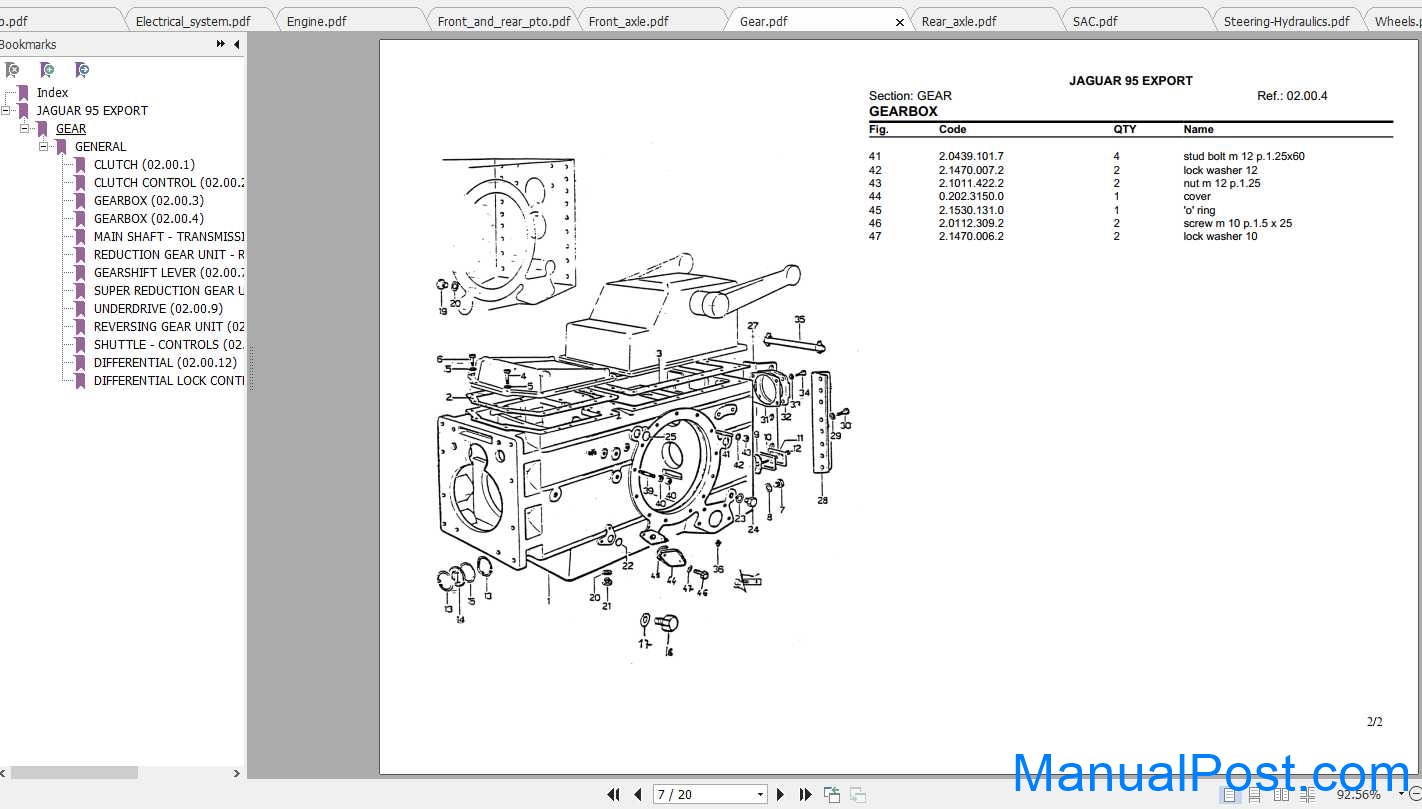Image resolution: width=1422 pixels, height=809 pixels.
Task: Click the 'stud bolt m 12 p.1.25x60' name
Action: pyautogui.click(x=1243, y=157)
